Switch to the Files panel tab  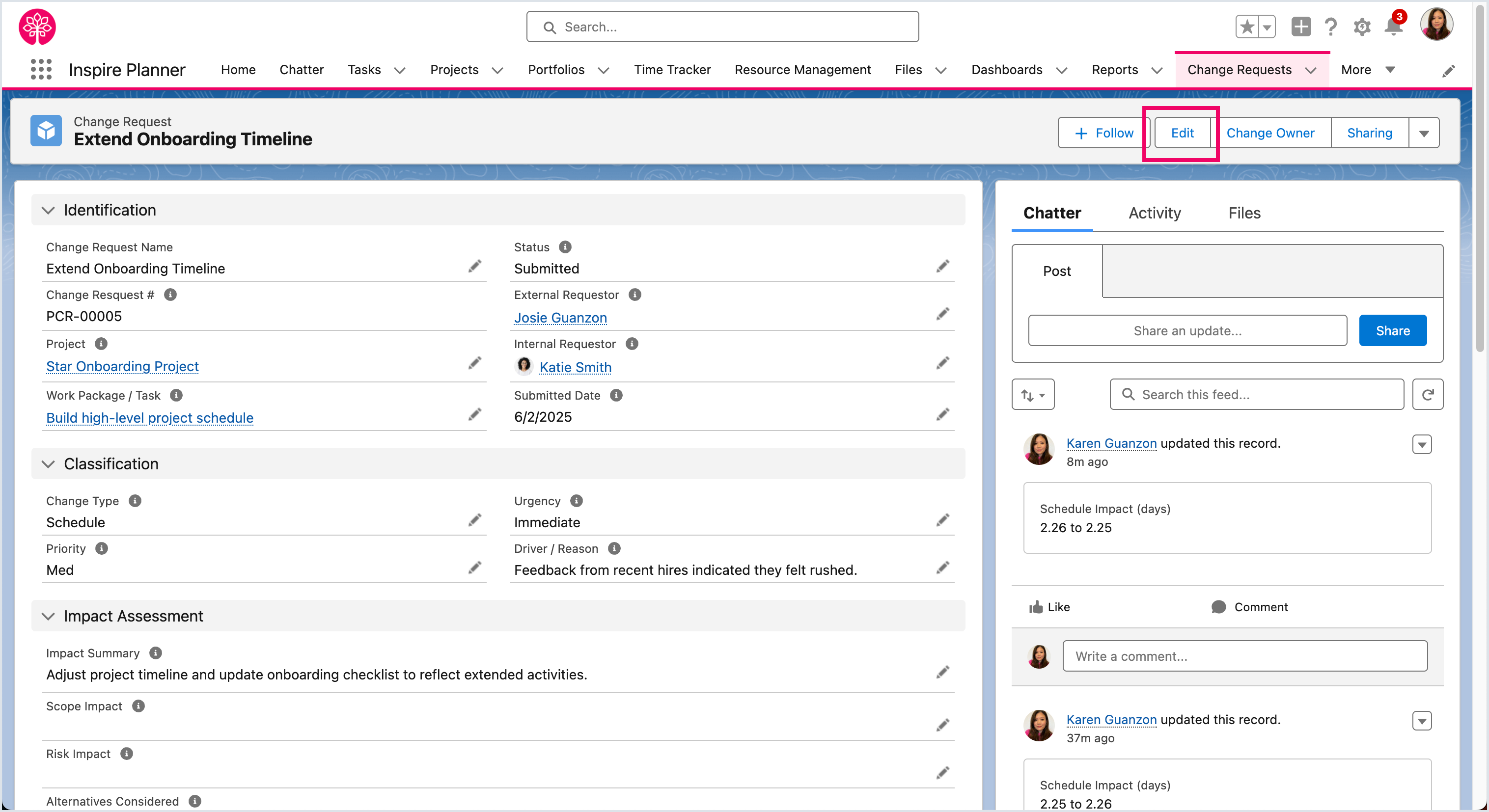[x=1244, y=213]
